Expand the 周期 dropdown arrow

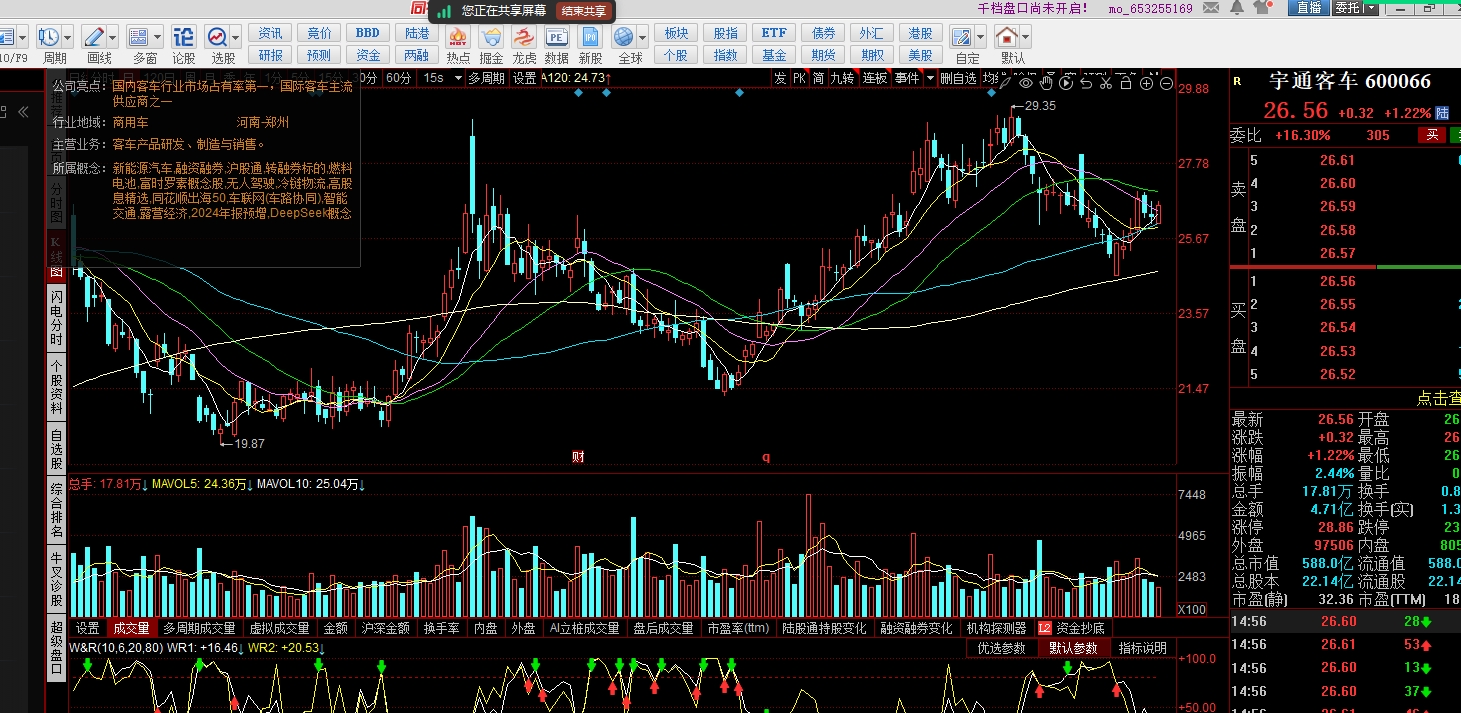(x=68, y=38)
